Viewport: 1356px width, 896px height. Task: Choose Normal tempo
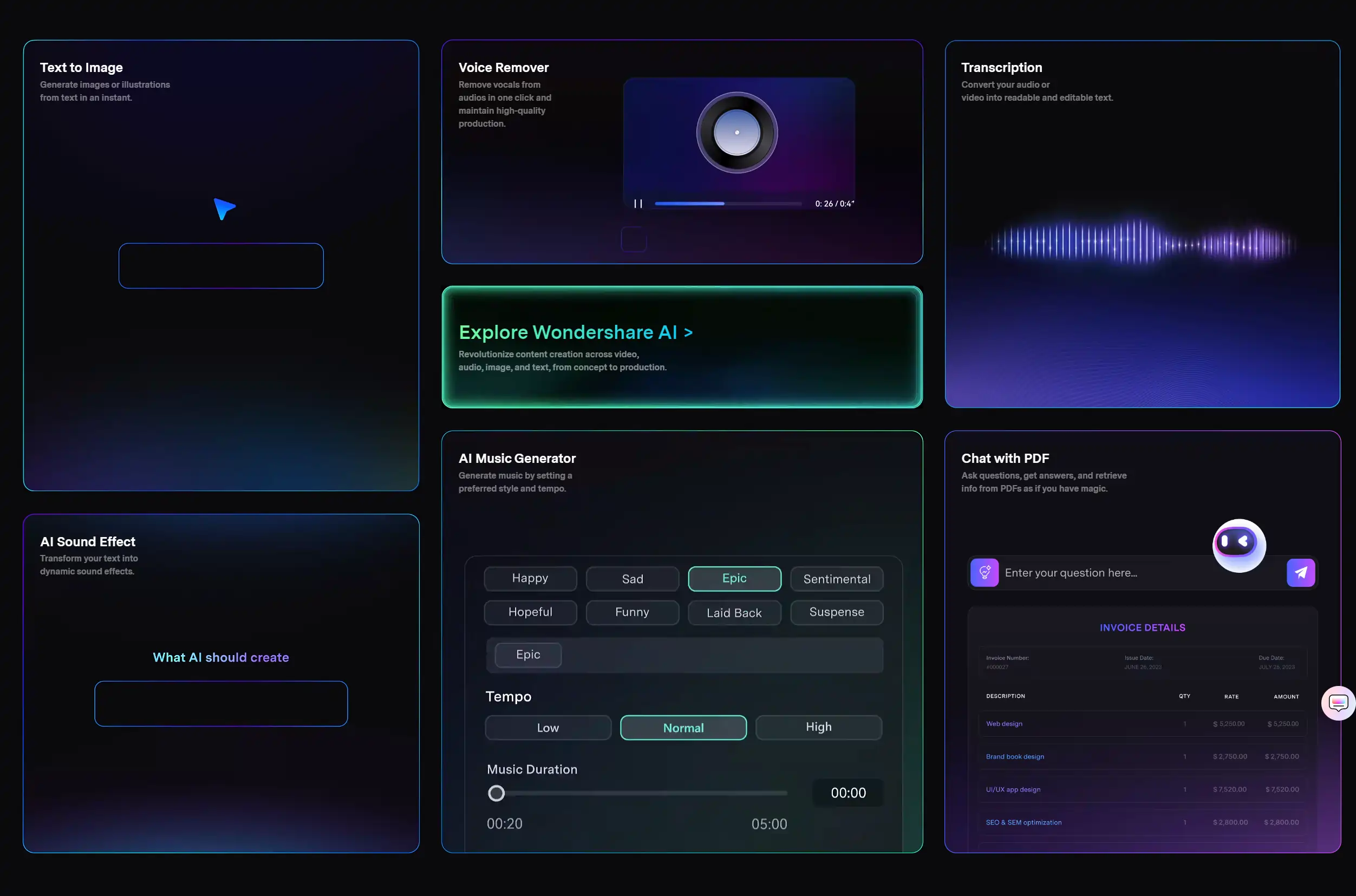[x=683, y=728]
